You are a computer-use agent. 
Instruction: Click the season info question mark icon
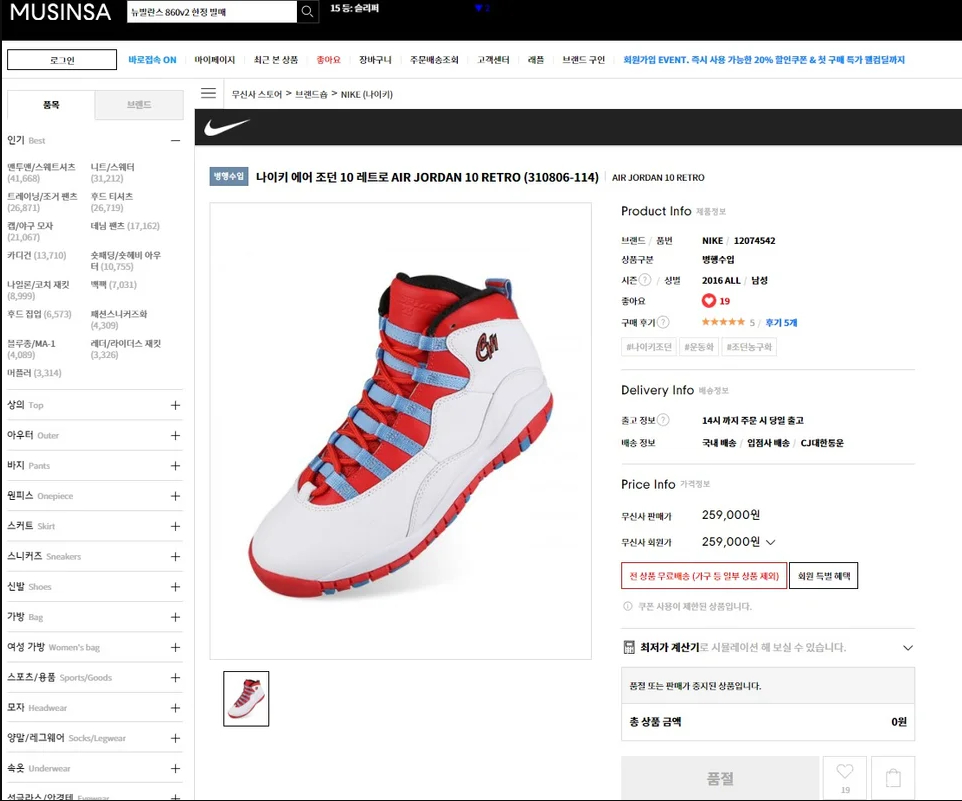point(645,280)
